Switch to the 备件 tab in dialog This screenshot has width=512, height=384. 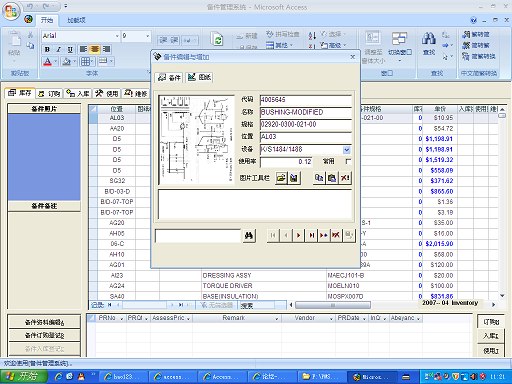pyautogui.click(x=169, y=78)
